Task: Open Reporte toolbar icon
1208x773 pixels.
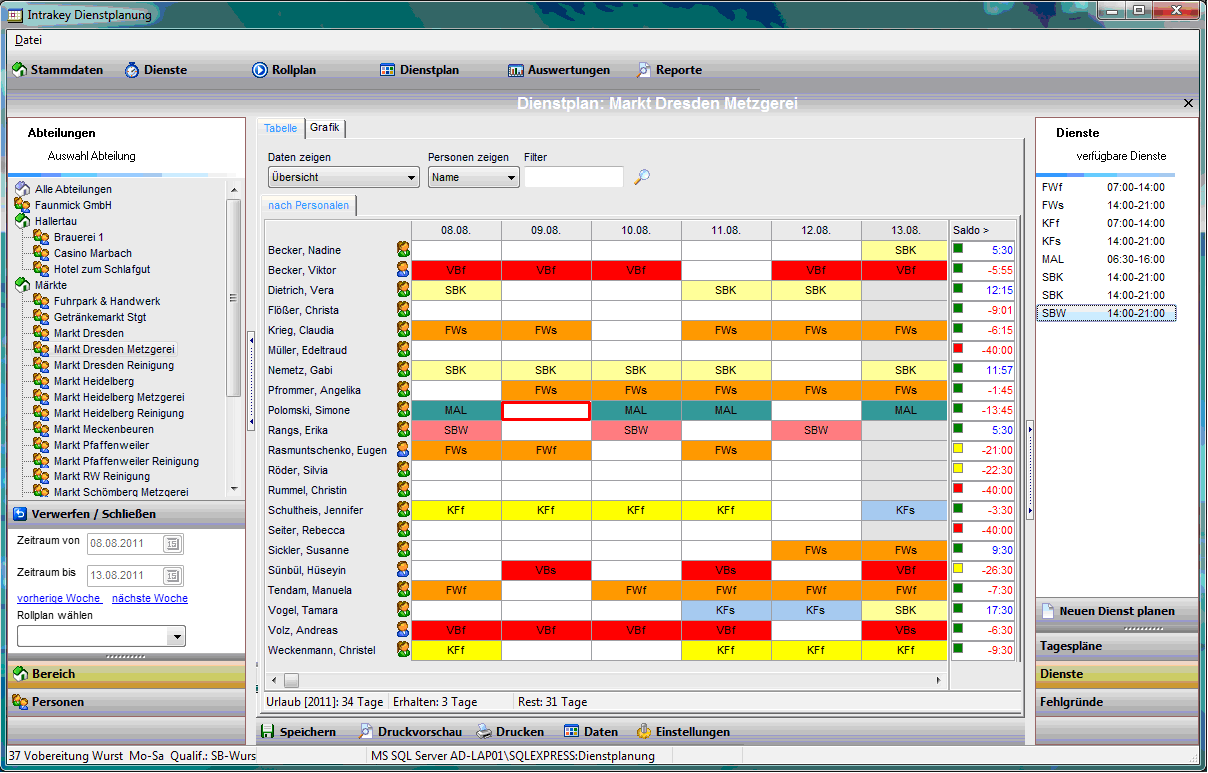Action: 644,70
